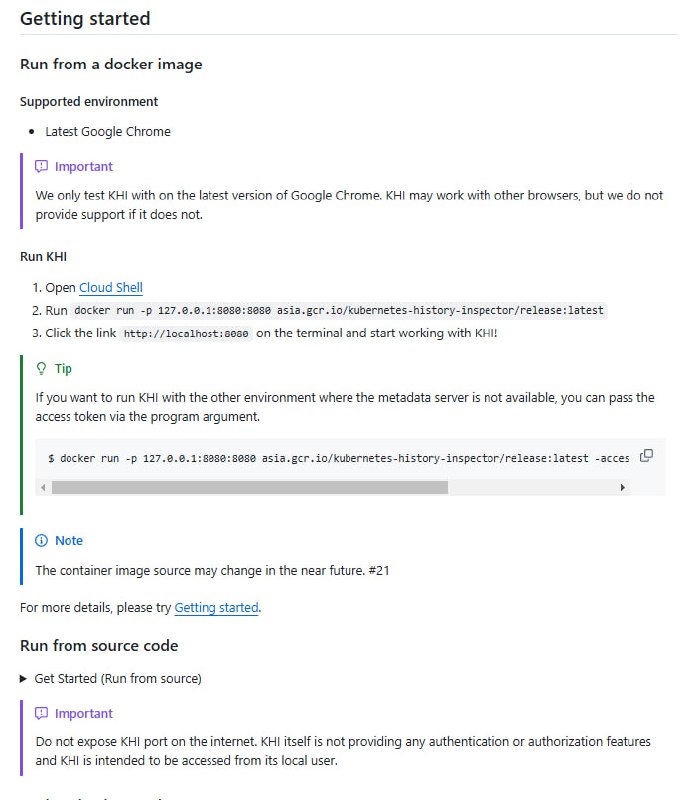Click the speech bubble icon in first Important callout
The image size is (698, 800).
point(41,166)
